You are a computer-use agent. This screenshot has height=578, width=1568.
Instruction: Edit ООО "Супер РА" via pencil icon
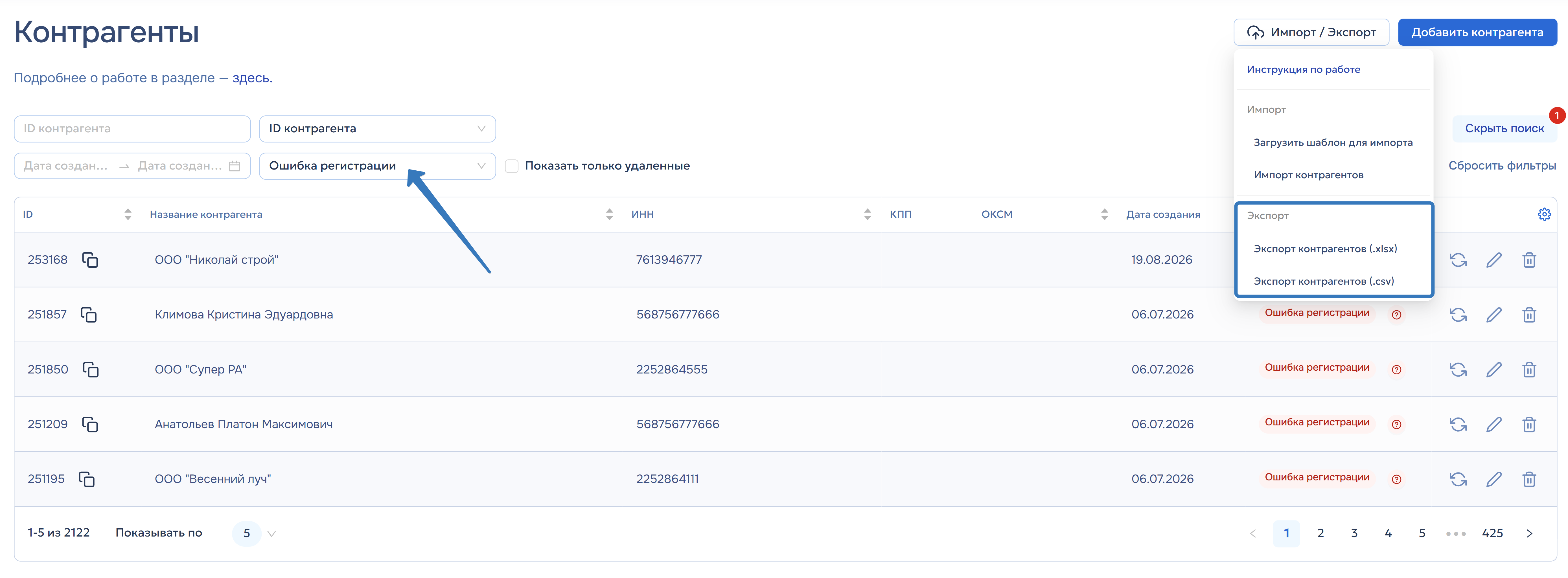1494,369
